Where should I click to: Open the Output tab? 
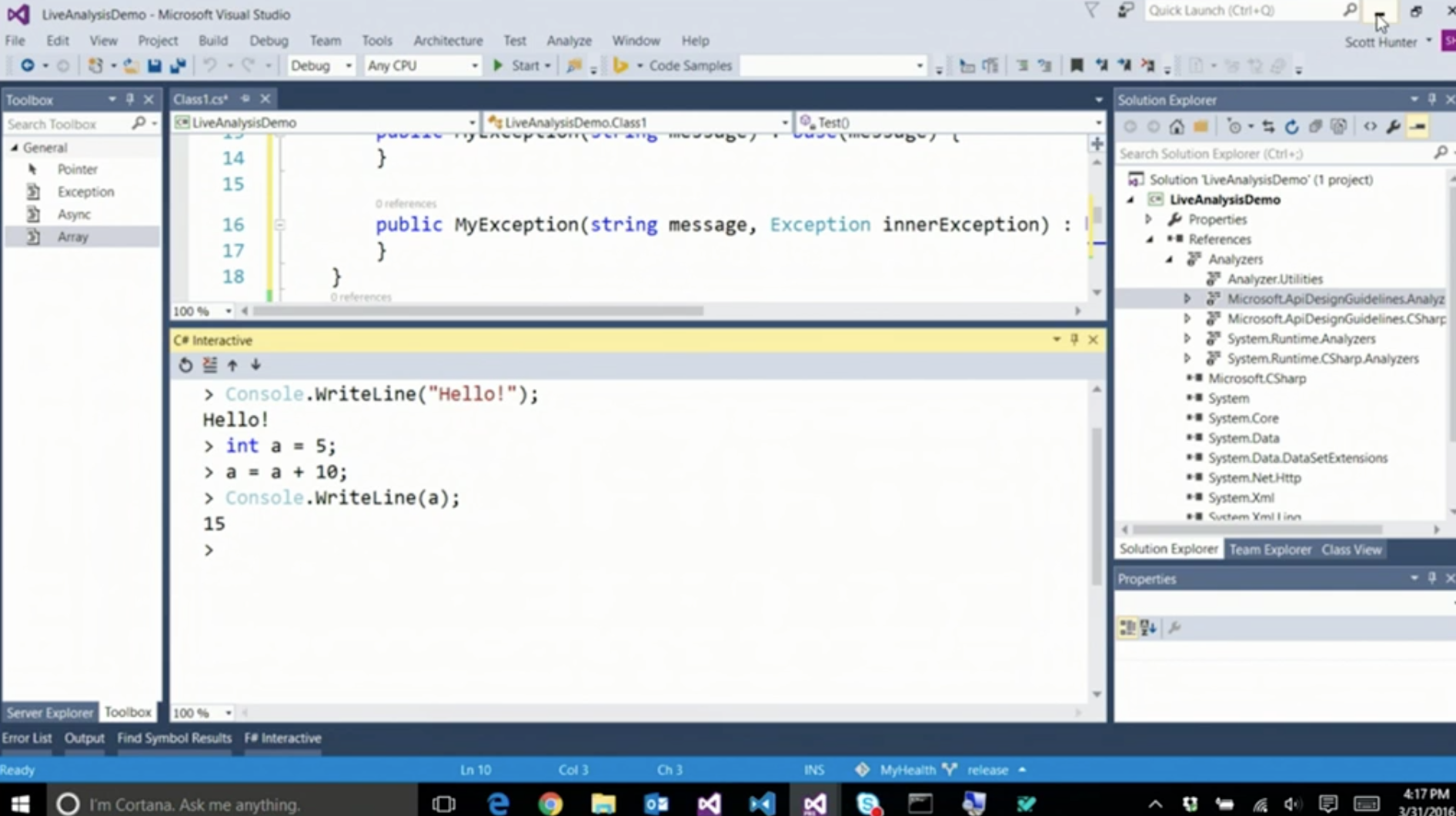pyautogui.click(x=84, y=738)
